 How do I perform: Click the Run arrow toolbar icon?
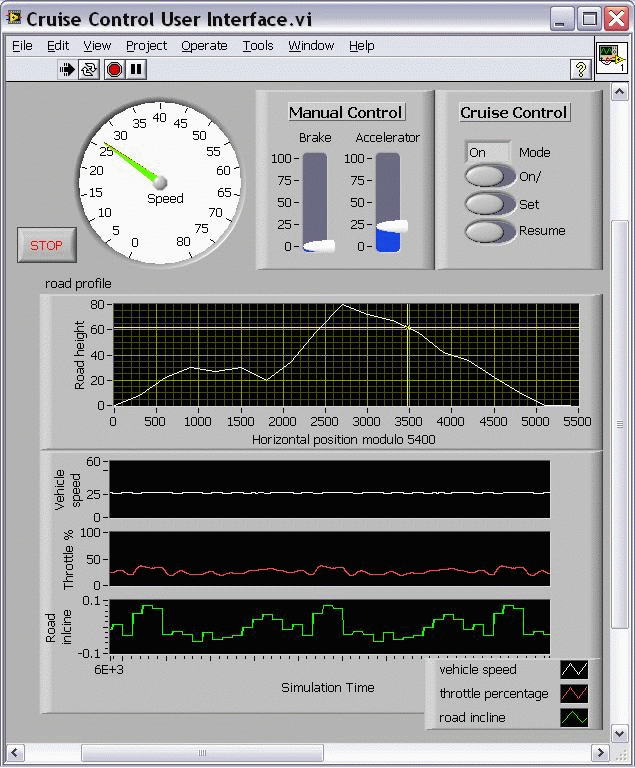(x=67, y=69)
